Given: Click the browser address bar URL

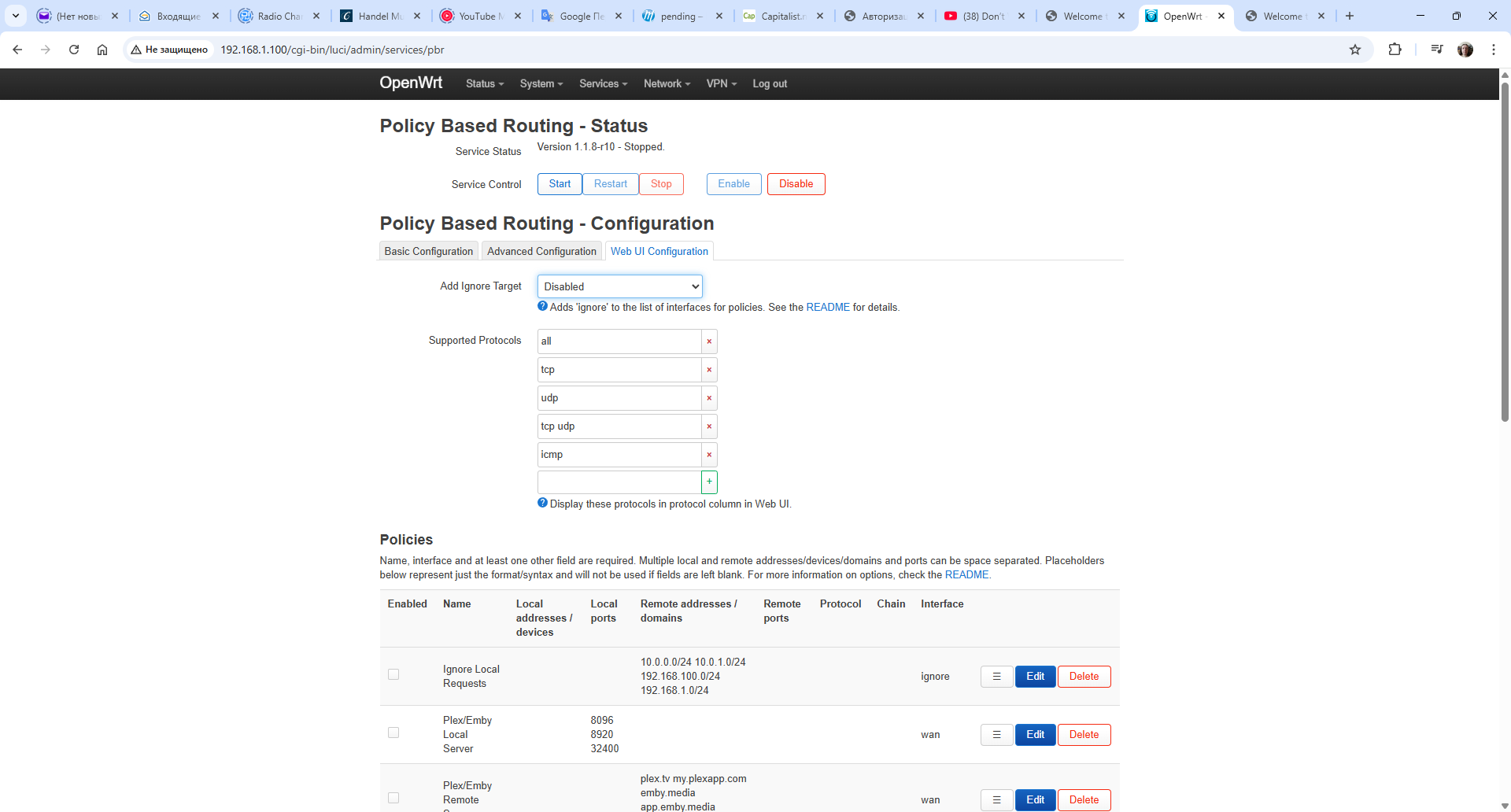Looking at the screenshot, I should 332,50.
